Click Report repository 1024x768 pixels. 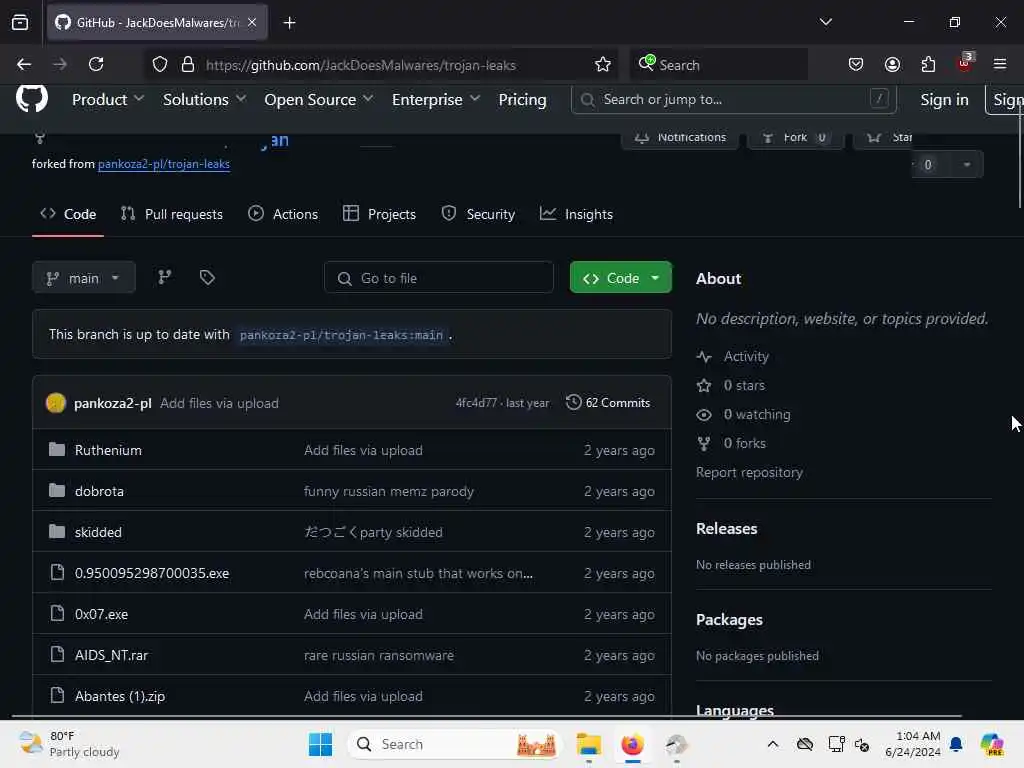[749, 472]
